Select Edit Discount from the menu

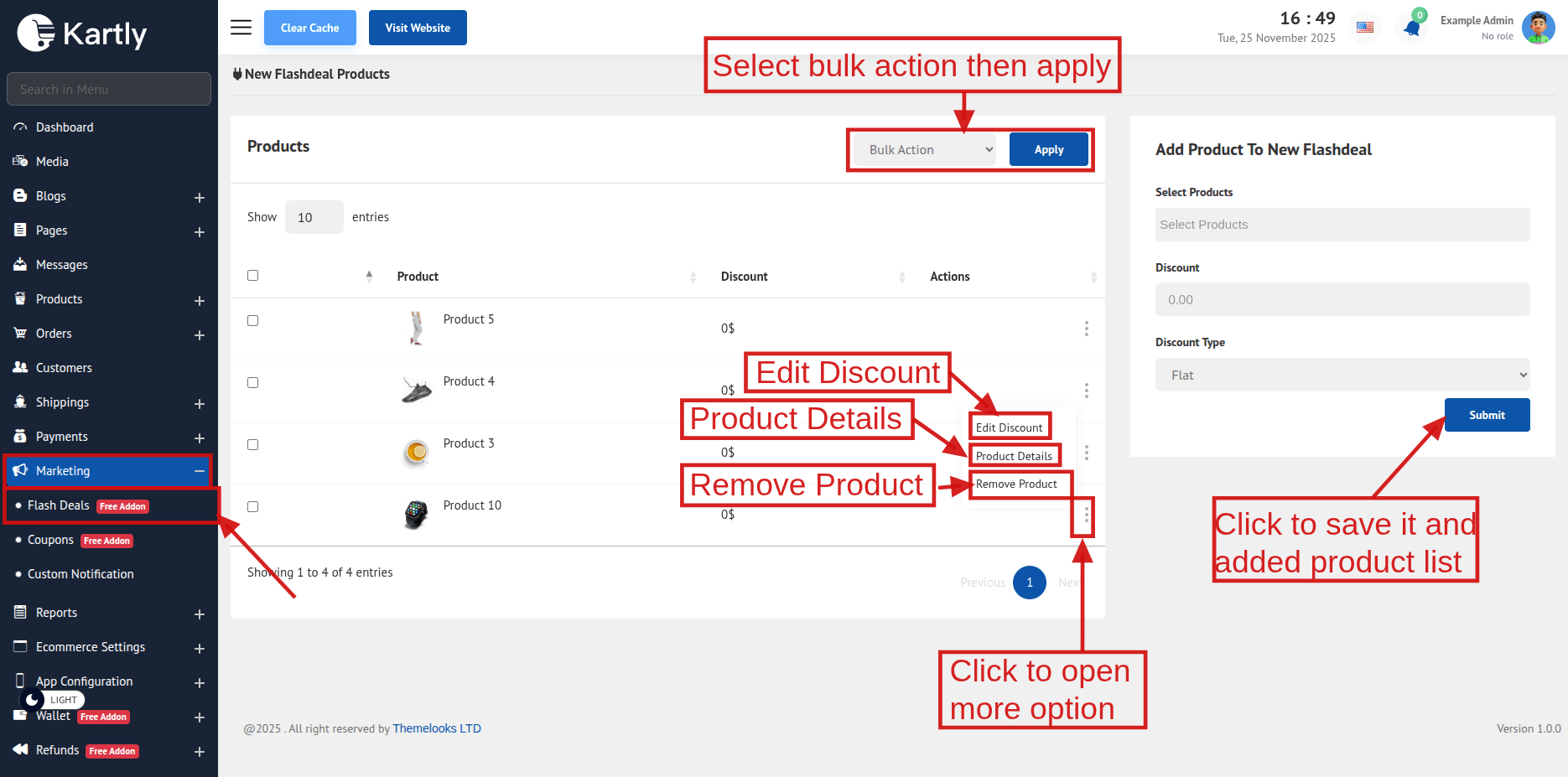coord(1009,427)
